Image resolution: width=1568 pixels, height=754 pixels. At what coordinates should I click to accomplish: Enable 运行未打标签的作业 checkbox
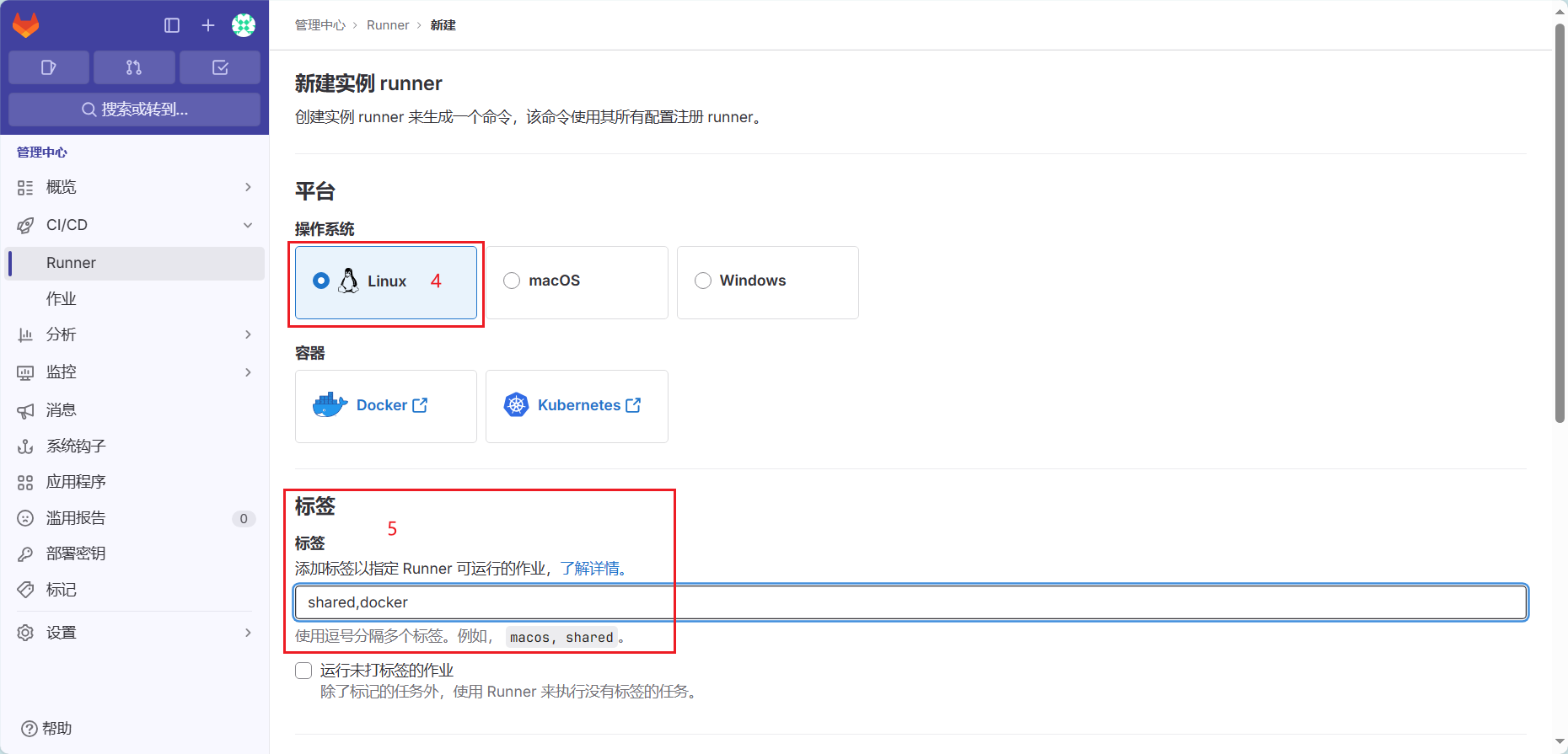[x=303, y=671]
